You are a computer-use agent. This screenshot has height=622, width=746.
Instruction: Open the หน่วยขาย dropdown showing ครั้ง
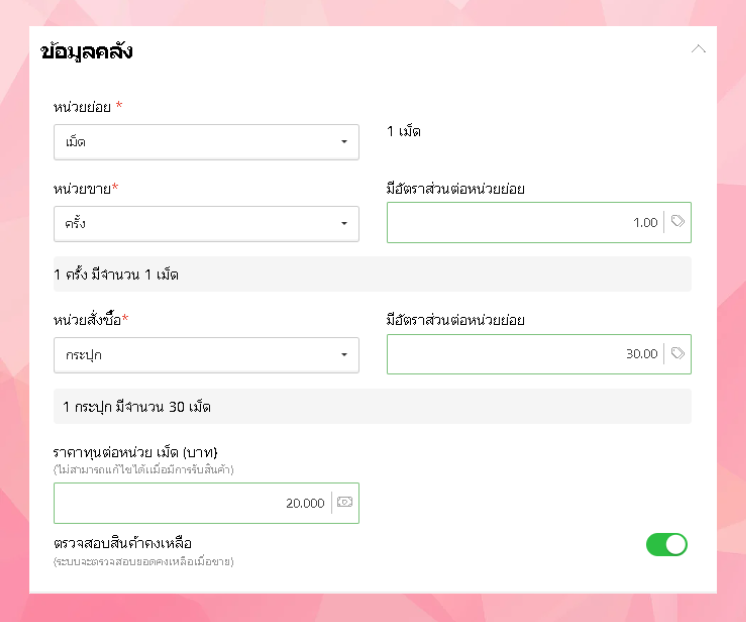[206, 223]
